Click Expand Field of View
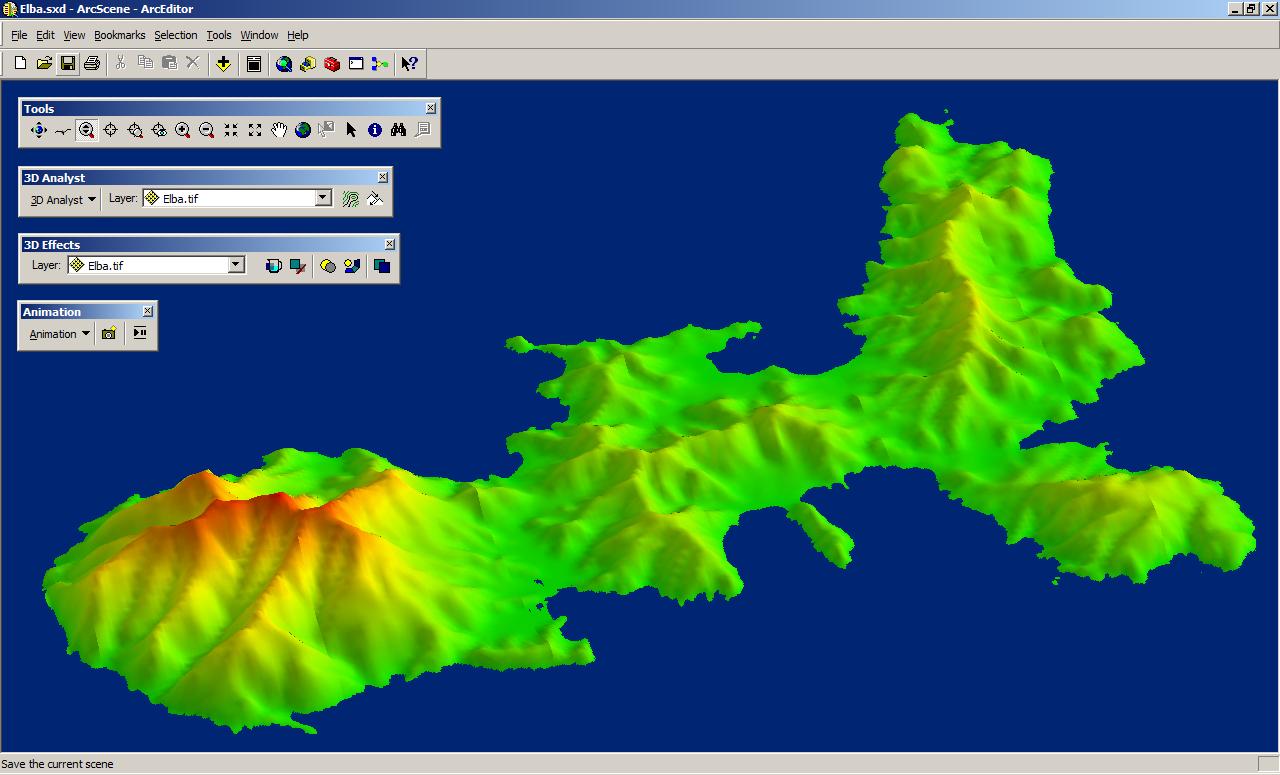 pos(254,130)
